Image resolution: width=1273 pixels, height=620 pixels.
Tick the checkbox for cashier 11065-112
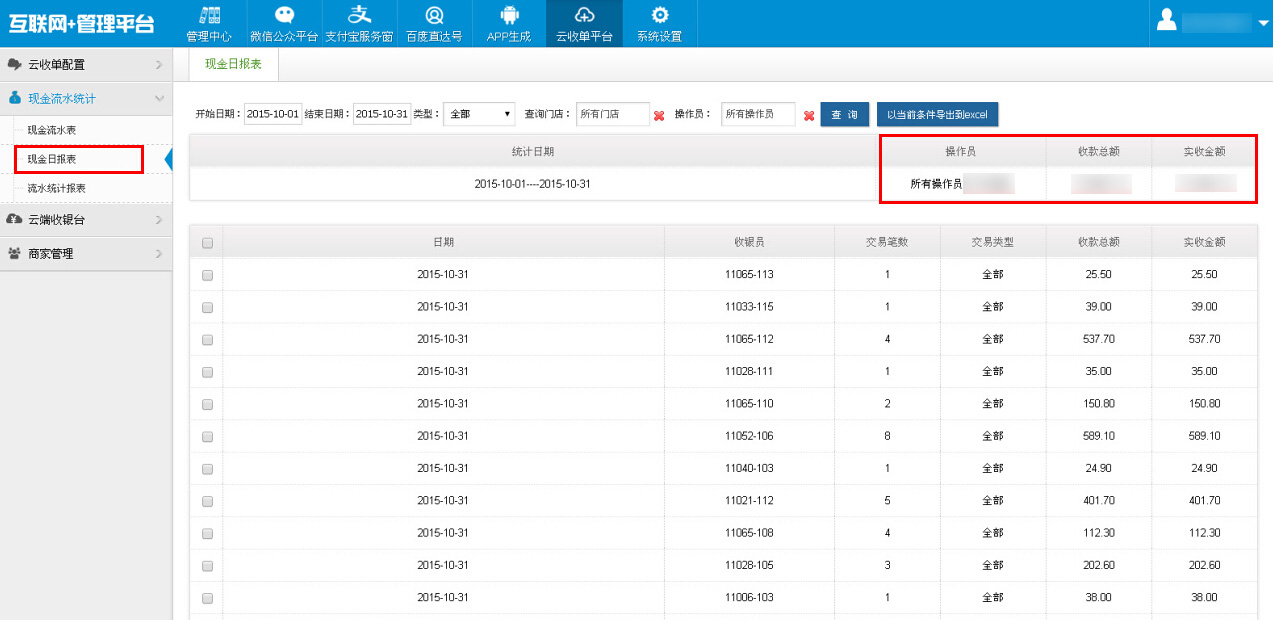(207, 340)
